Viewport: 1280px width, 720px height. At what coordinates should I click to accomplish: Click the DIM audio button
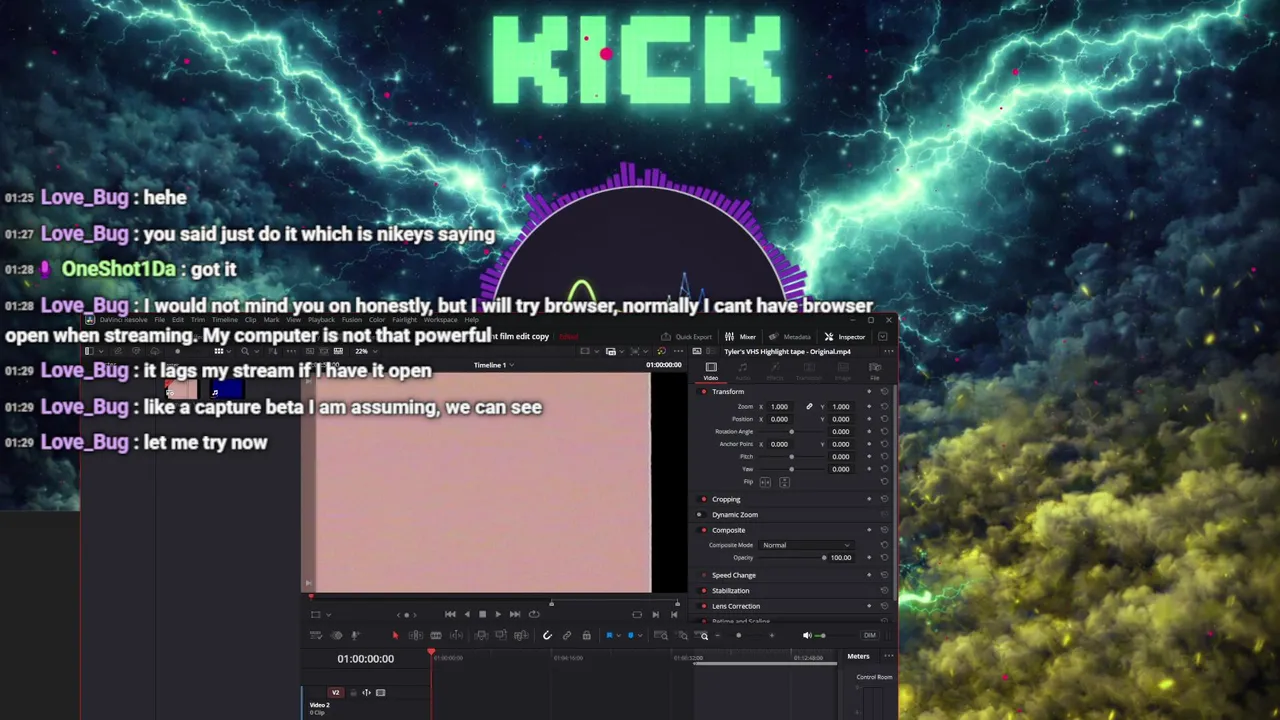[869, 635]
